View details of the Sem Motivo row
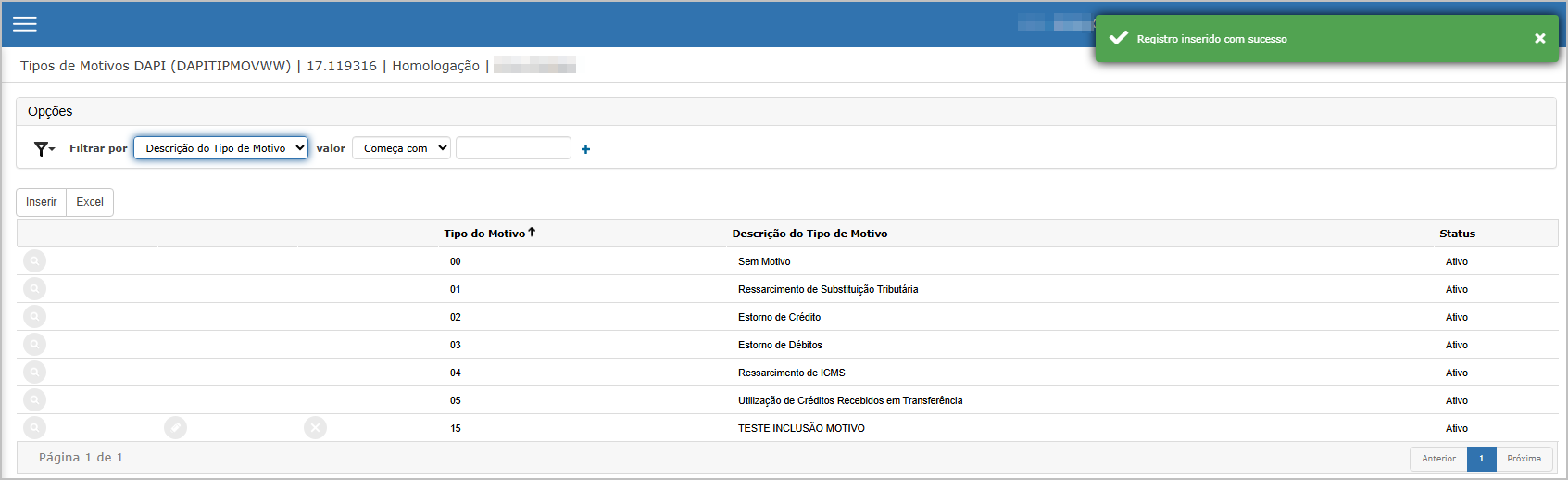 (x=34, y=261)
